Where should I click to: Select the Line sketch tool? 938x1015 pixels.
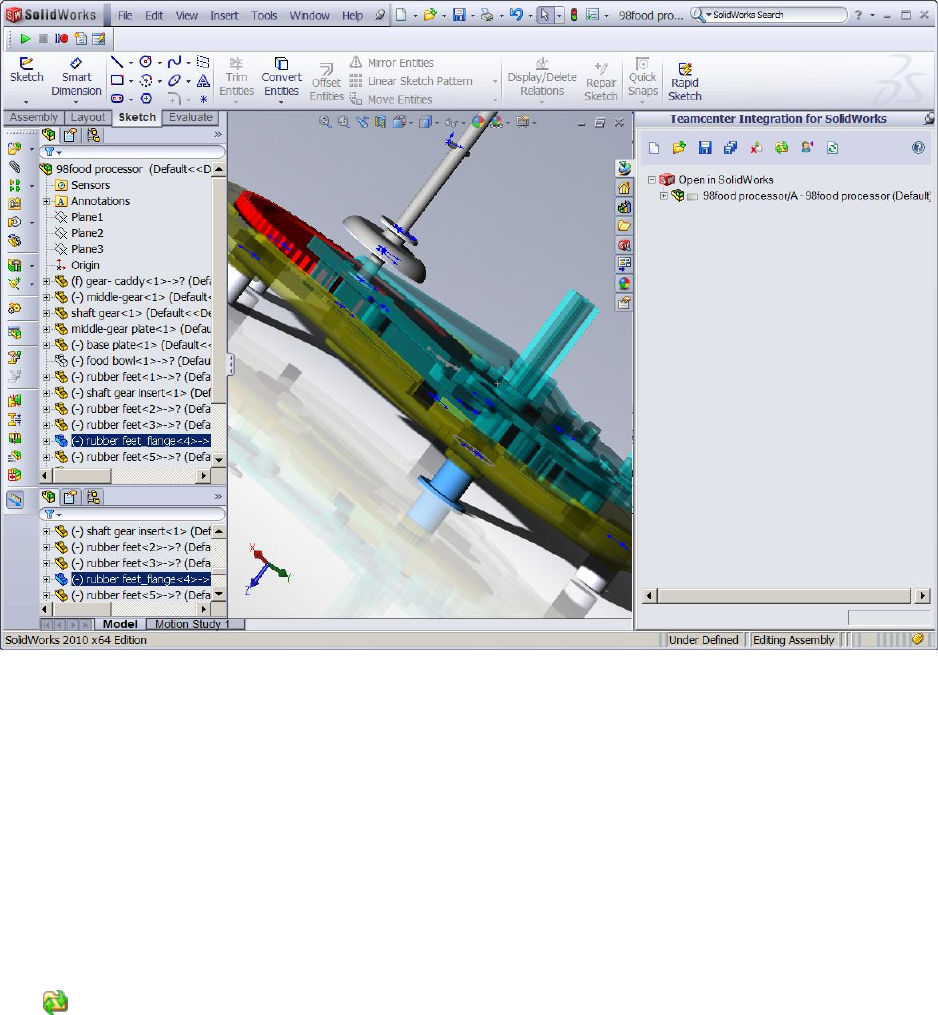[x=117, y=62]
